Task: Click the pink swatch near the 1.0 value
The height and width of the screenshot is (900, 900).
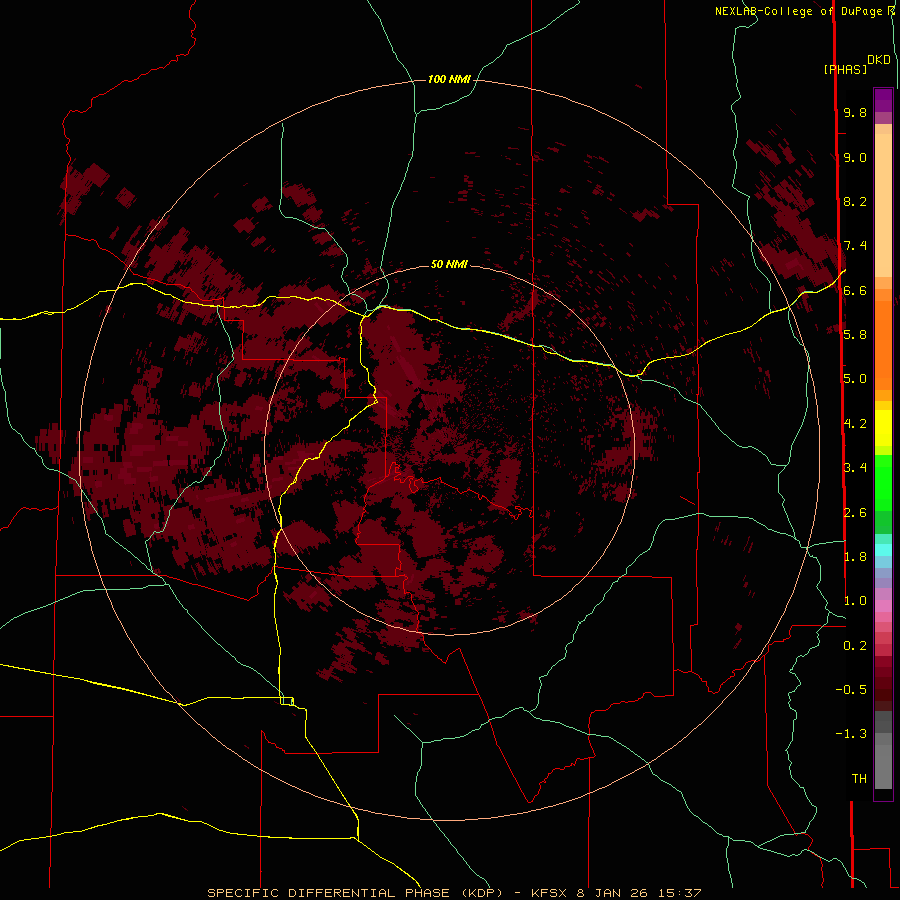Action: pyautogui.click(x=883, y=606)
